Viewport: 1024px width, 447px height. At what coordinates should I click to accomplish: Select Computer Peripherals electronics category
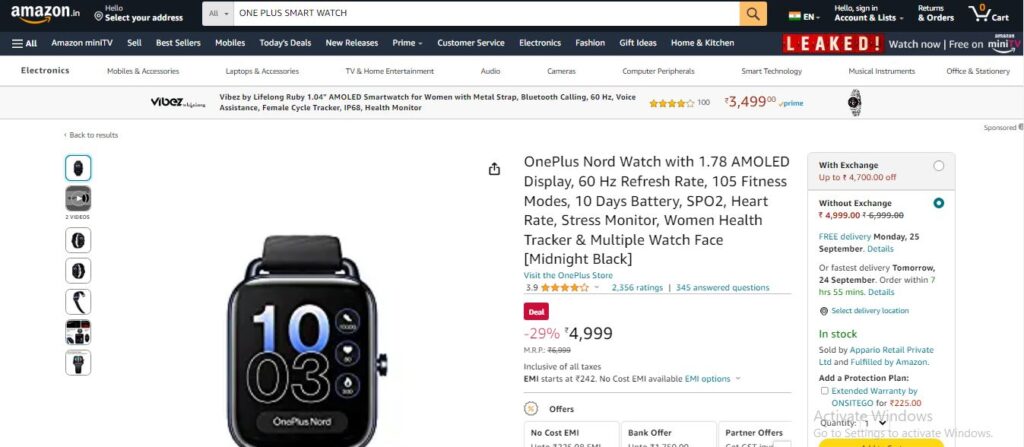click(x=658, y=71)
